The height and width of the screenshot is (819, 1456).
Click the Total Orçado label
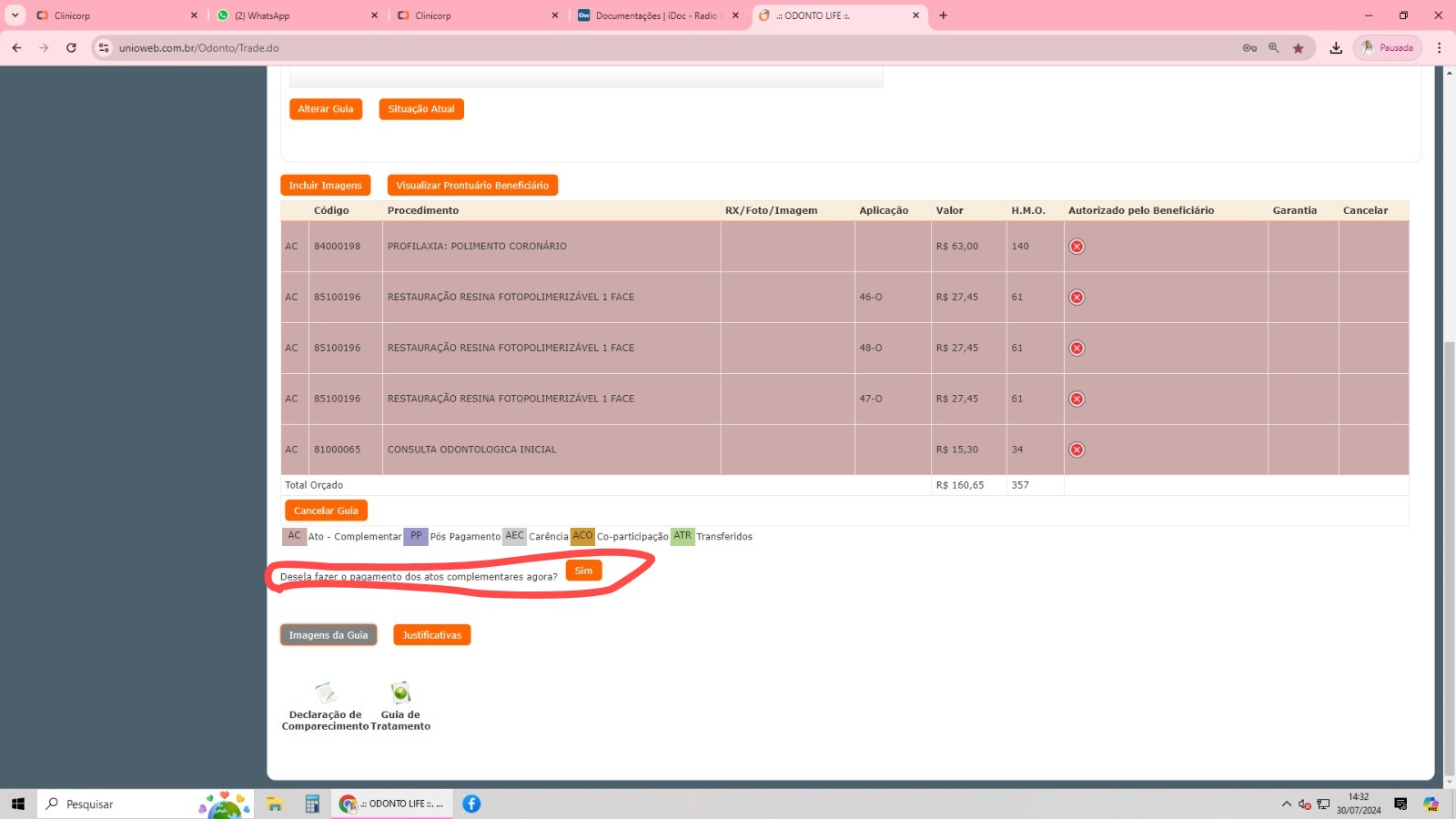tap(314, 485)
